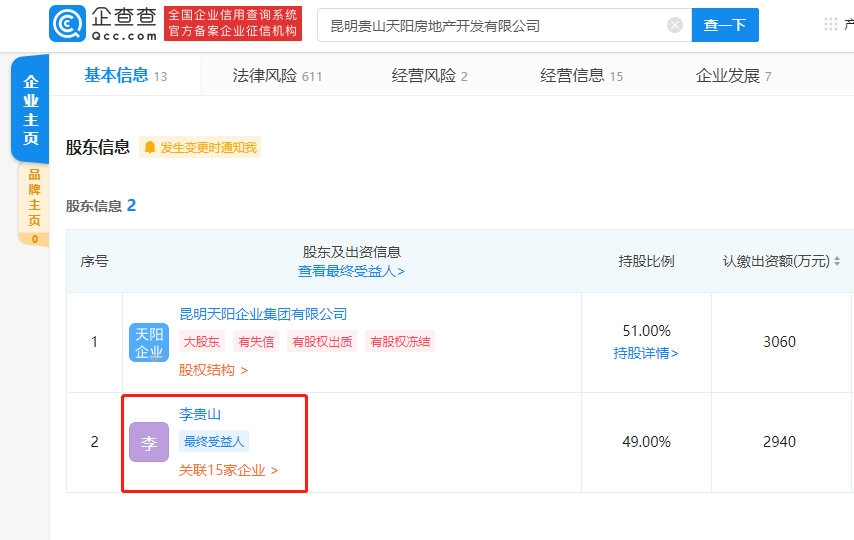
Task: Open the 经营风险 tab
Action: 423,76
